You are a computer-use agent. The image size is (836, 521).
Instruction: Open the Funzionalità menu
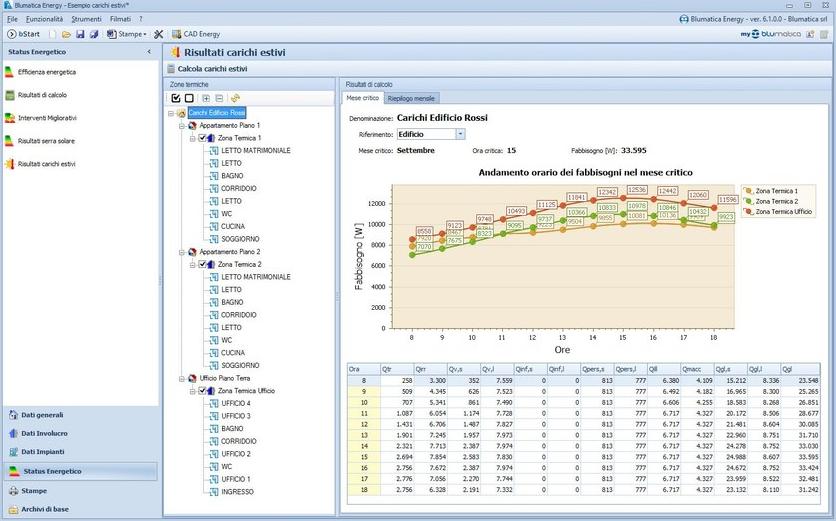44,19
